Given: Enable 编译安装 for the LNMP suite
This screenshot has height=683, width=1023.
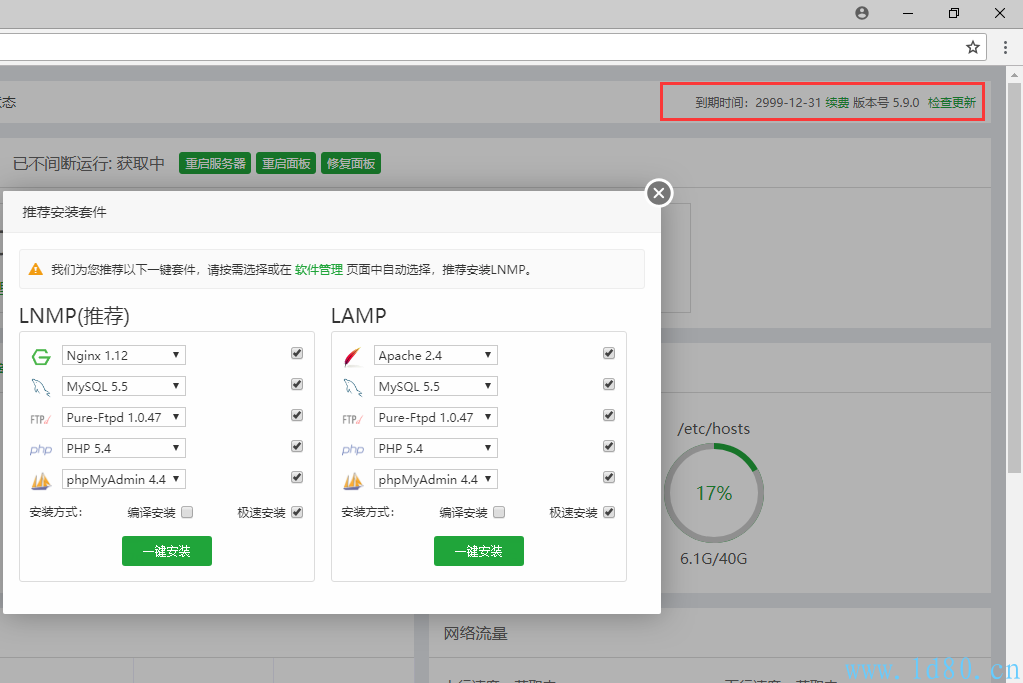Looking at the screenshot, I should pos(187,512).
